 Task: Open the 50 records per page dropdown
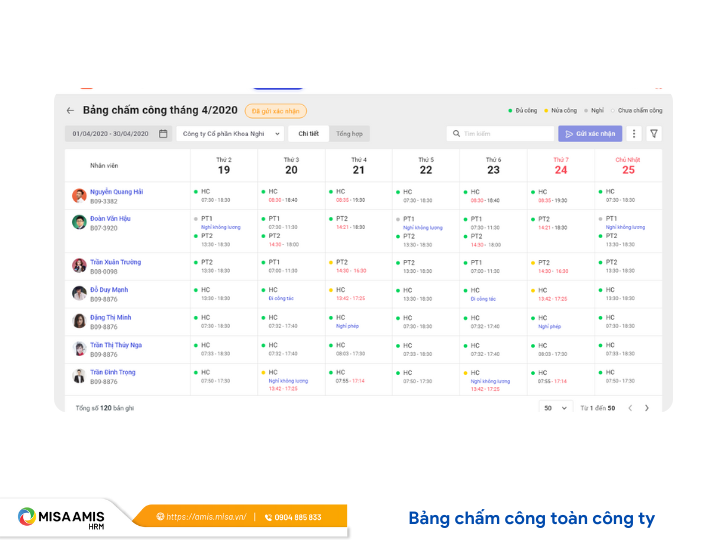tap(554, 408)
